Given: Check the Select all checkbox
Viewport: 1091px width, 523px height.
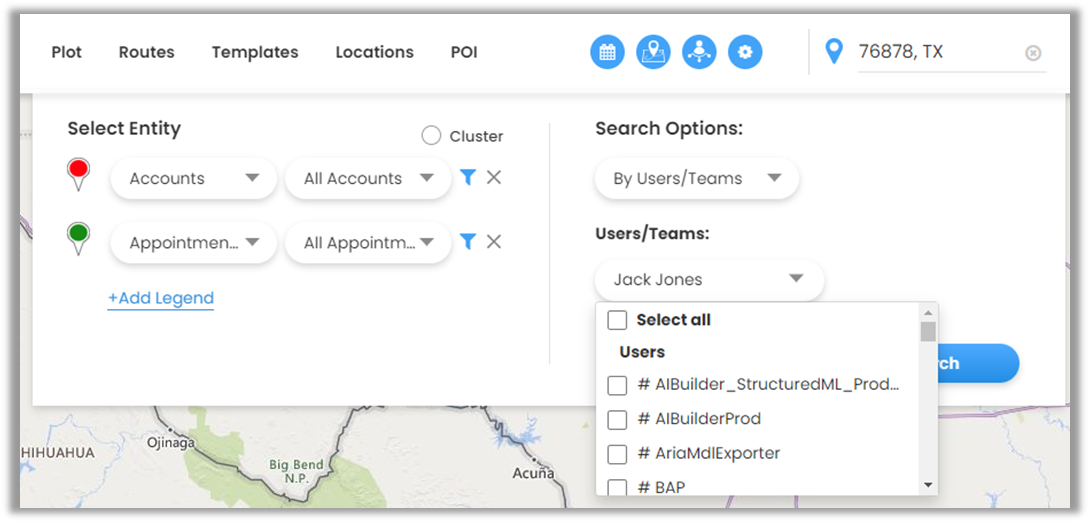Looking at the screenshot, I should (618, 320).
